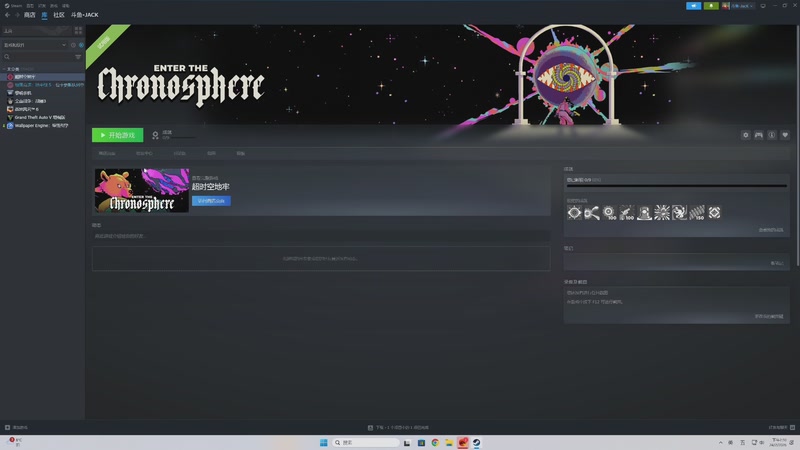The height and width of the screenshot is (450, 800).
Task: Open the 社区 community tab
Action: [59, 15]
